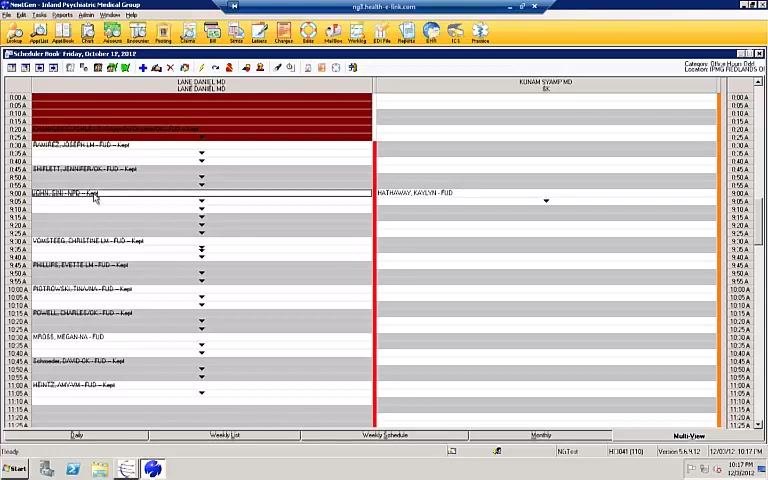Click the LANE DANIEL MD column header
This screenshot has width=768, height=480.
201,85
